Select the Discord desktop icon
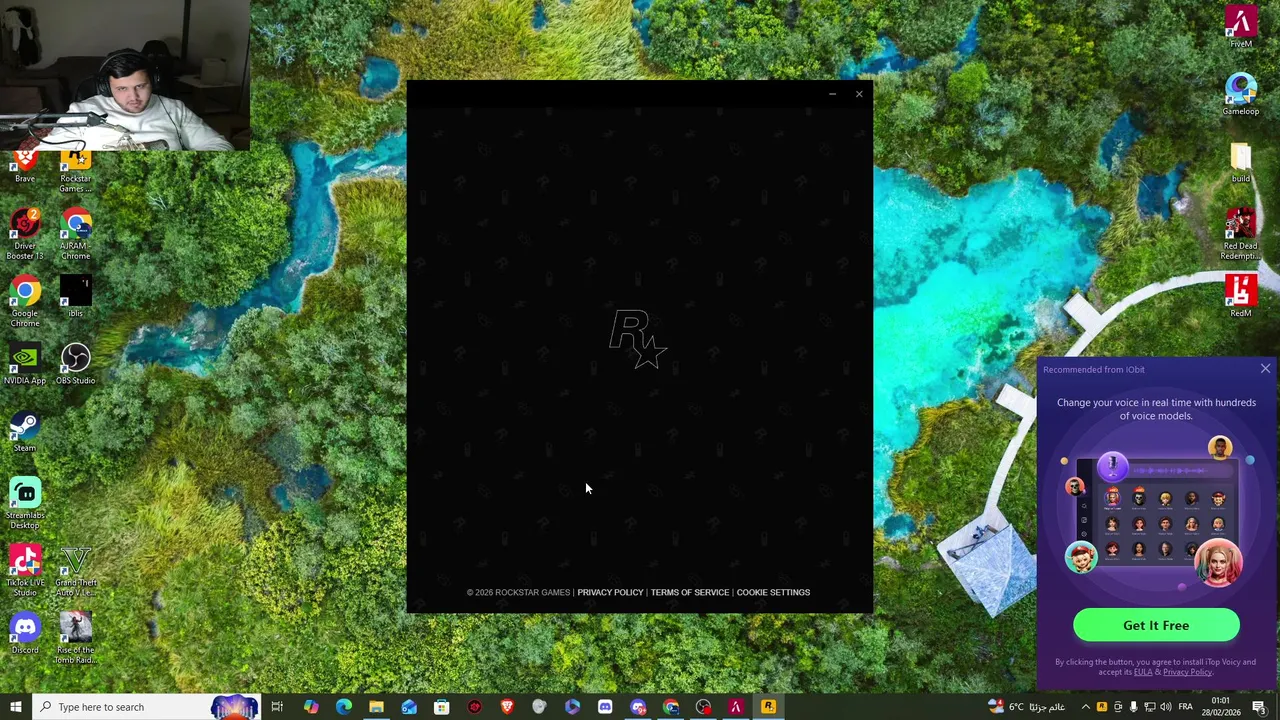This screenshot has height=720, width=1280. click(25, 633)
